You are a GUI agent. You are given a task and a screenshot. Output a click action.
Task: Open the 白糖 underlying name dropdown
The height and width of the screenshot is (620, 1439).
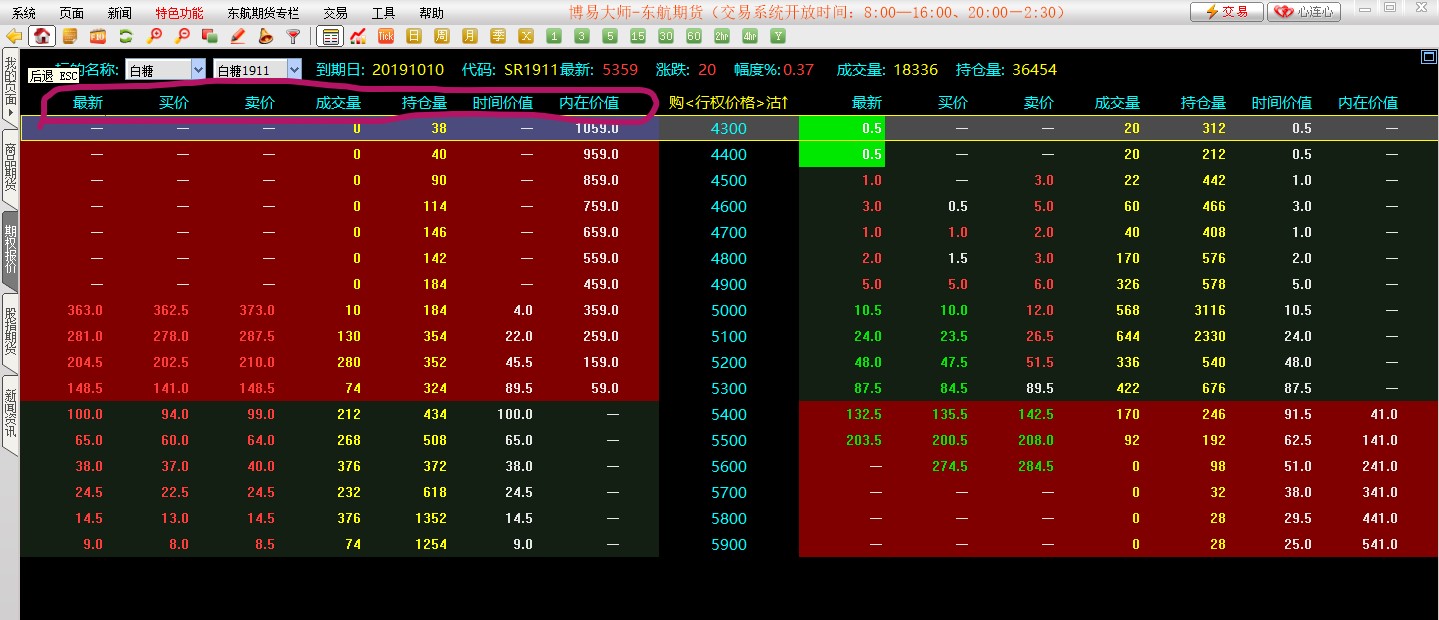[x=197, y=69]
